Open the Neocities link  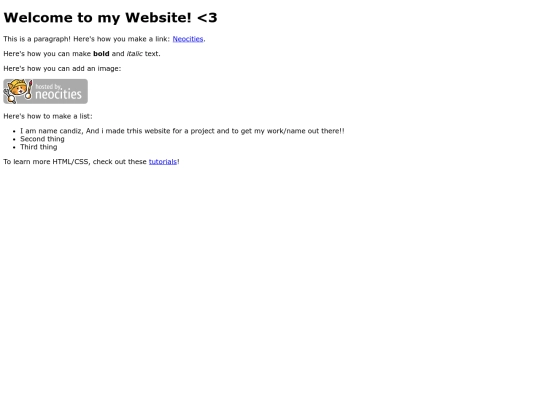(188, 39)
